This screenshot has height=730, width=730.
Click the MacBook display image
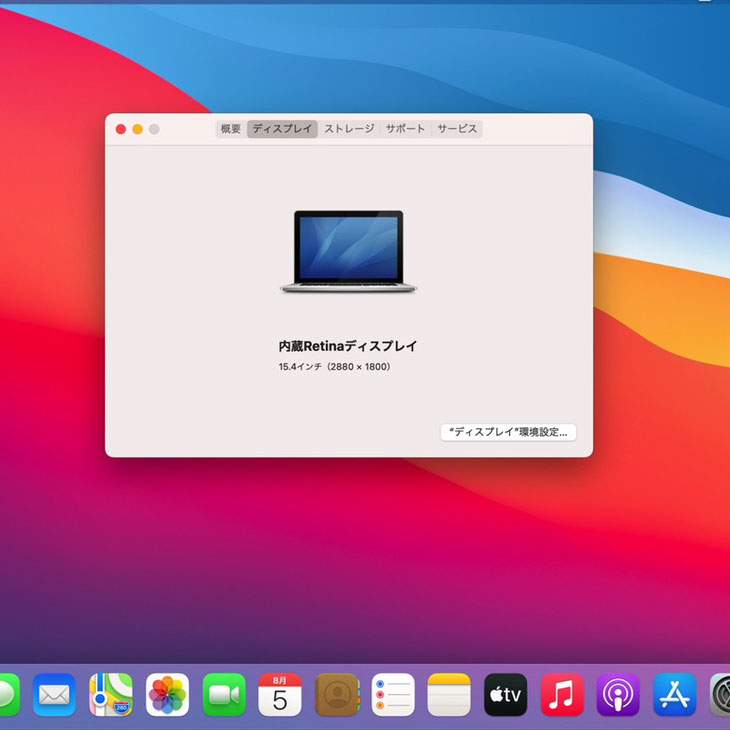click(x=348, y=251)
